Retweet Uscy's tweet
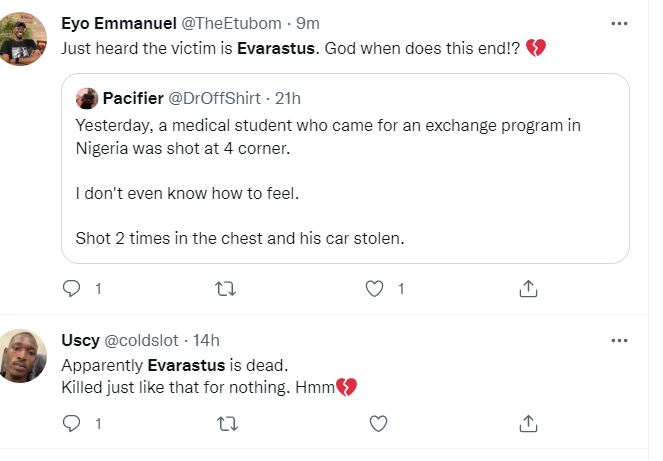 (226, 423)
